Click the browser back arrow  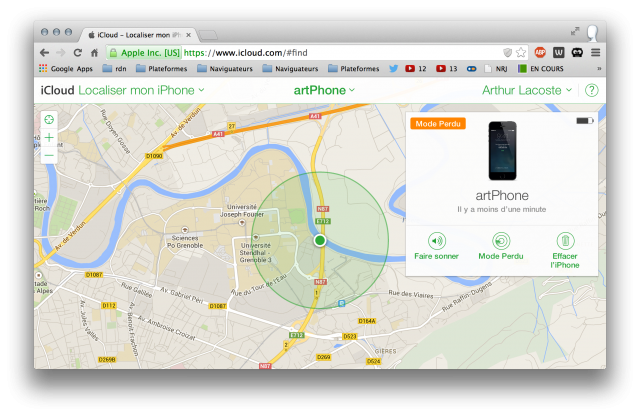[x=44, y=53]
